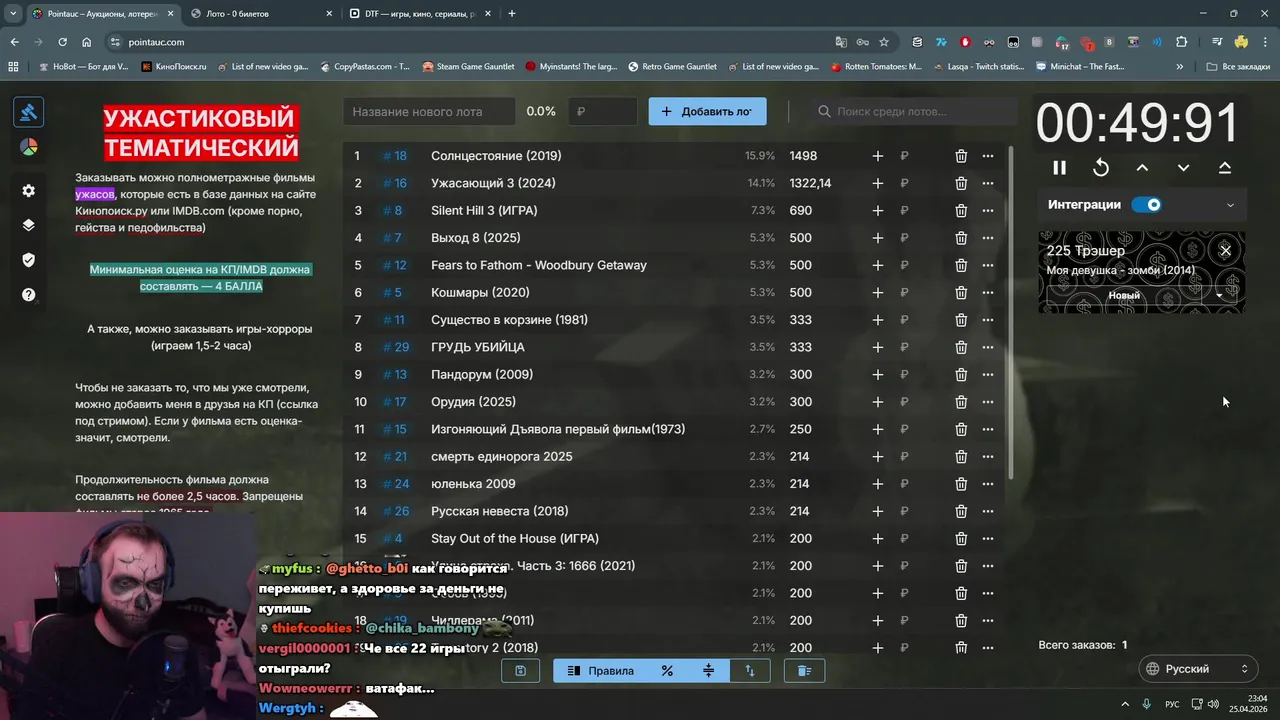This screenshot has width=1280, height=720.
Task: Focus the Поиск среди лотов search field
Action: pos(916,112)
